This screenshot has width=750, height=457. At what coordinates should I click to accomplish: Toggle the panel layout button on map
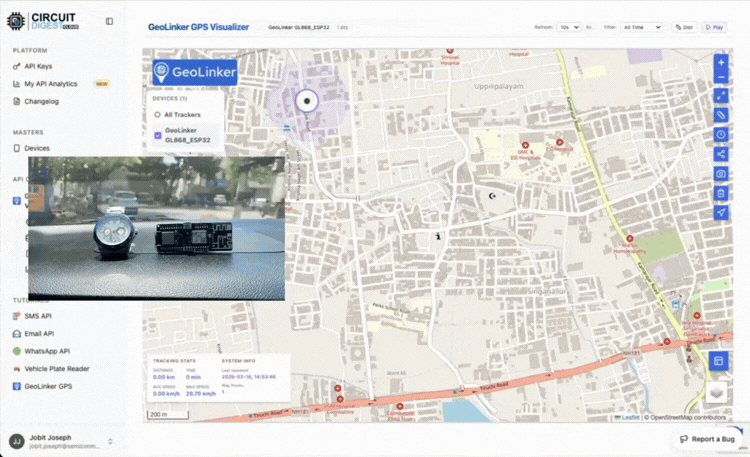point(718,361)
